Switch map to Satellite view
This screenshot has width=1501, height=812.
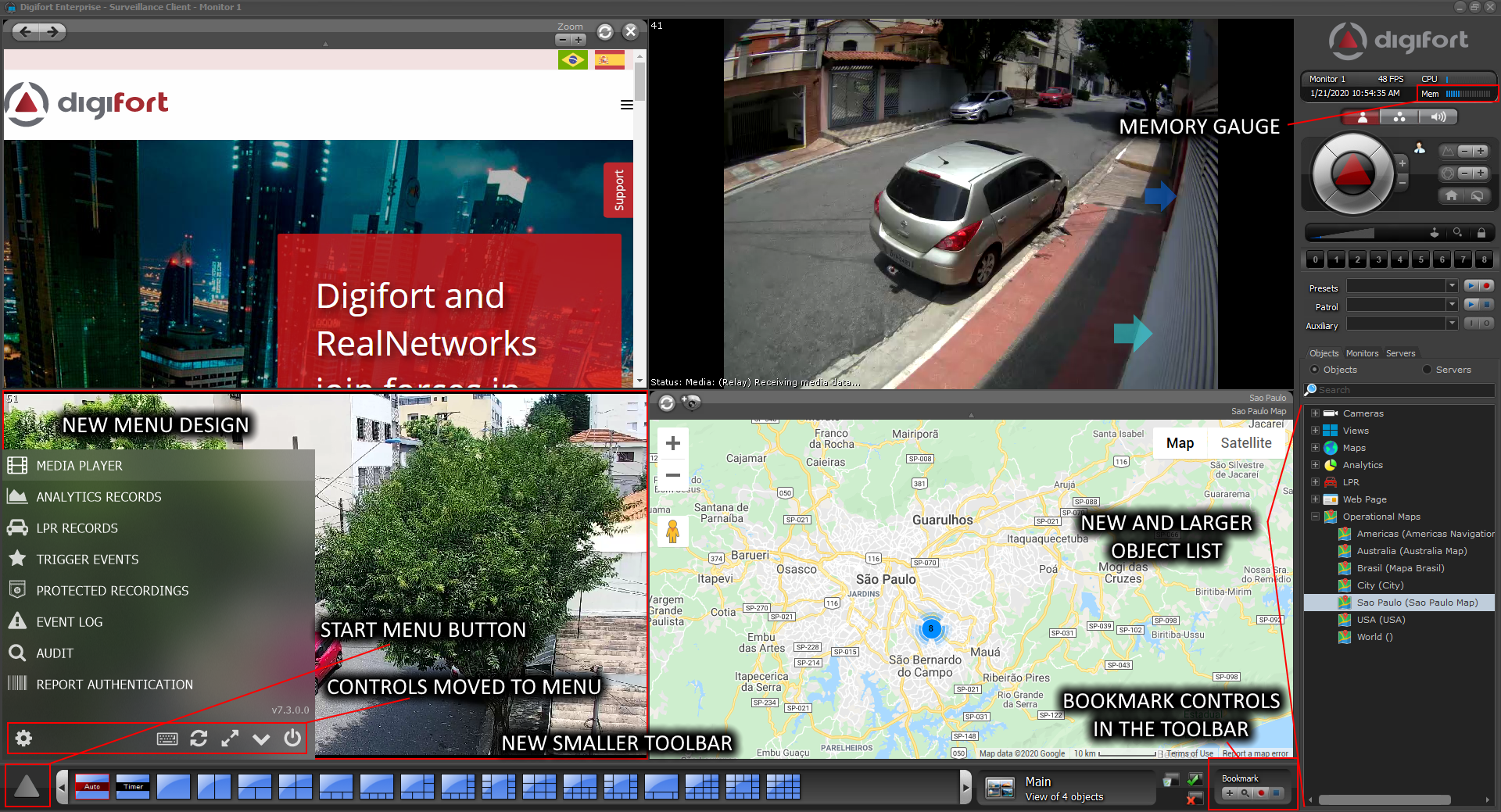[1246, 443]
